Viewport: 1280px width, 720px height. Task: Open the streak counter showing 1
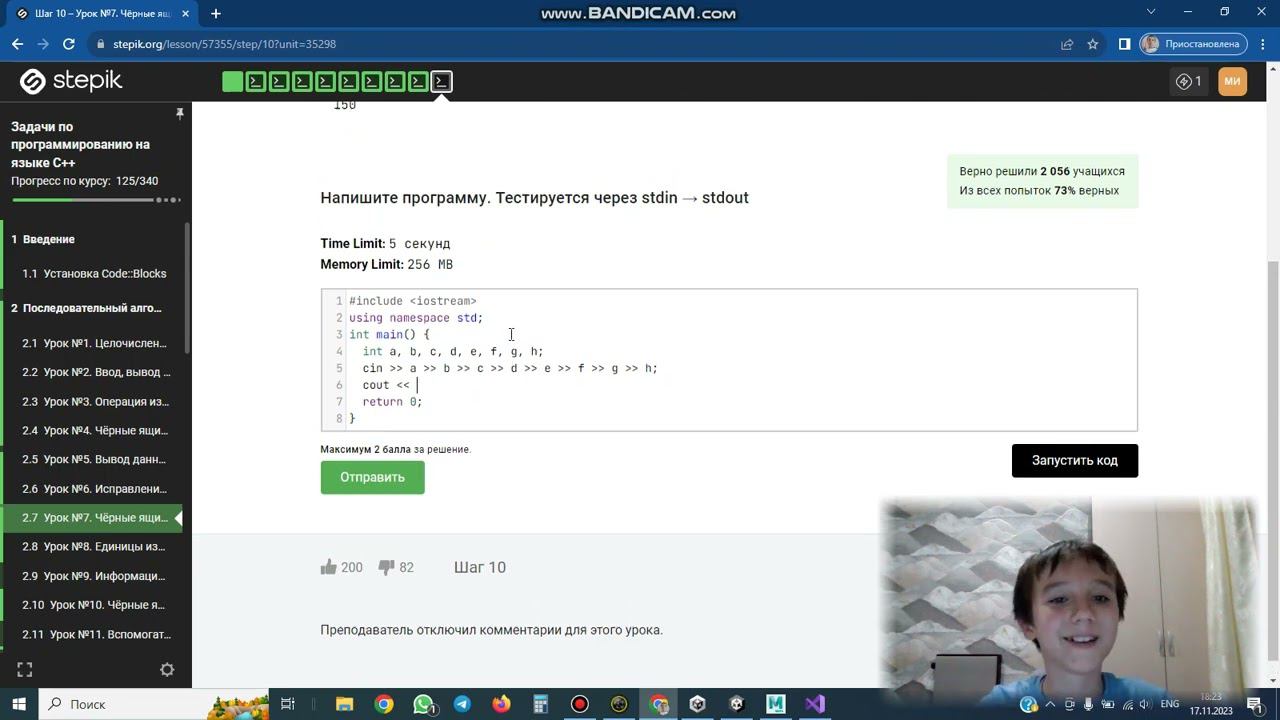pos(1189,82)
